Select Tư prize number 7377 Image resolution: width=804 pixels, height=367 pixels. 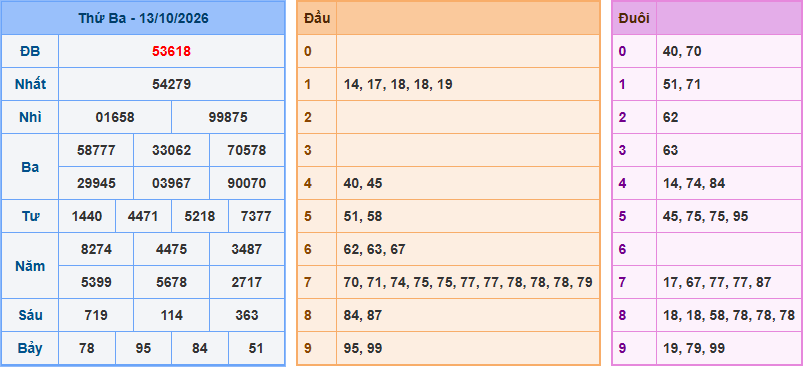(256, 216)
